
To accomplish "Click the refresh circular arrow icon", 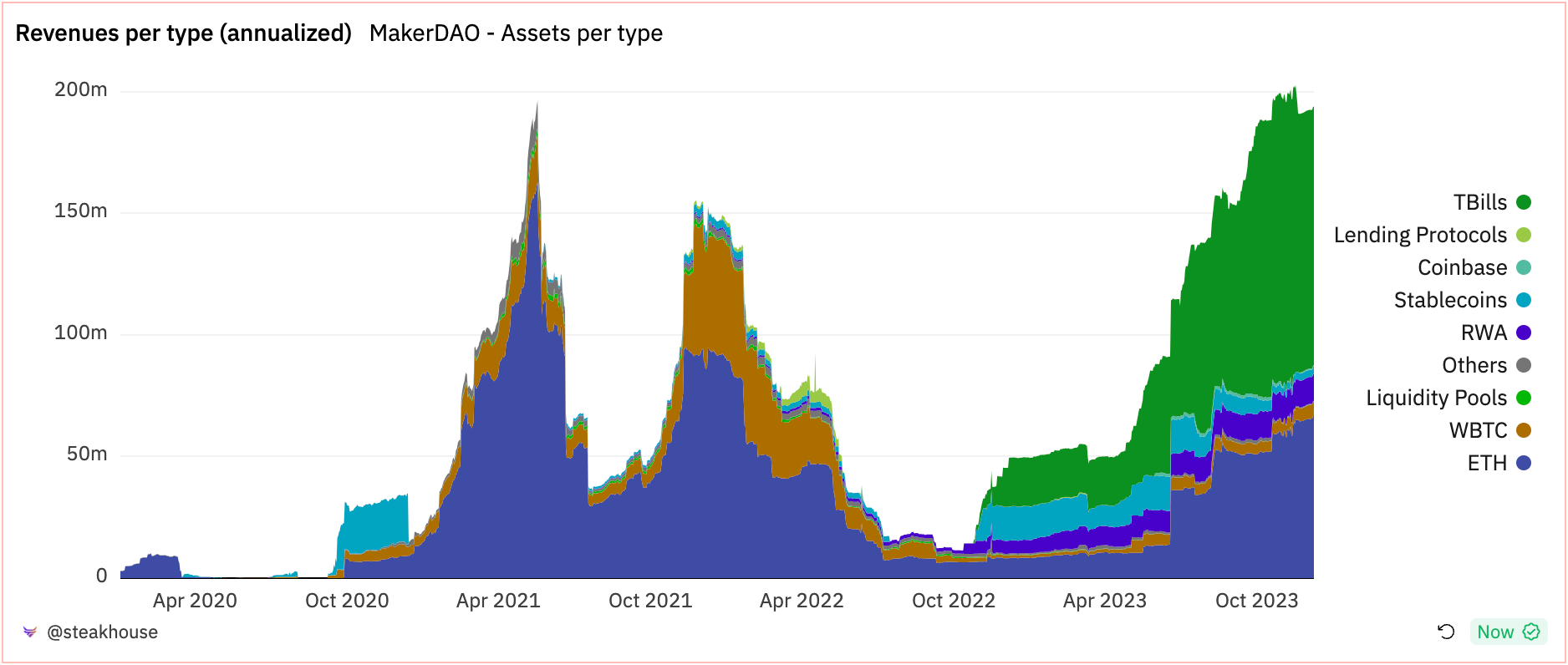I will 1446,632.
